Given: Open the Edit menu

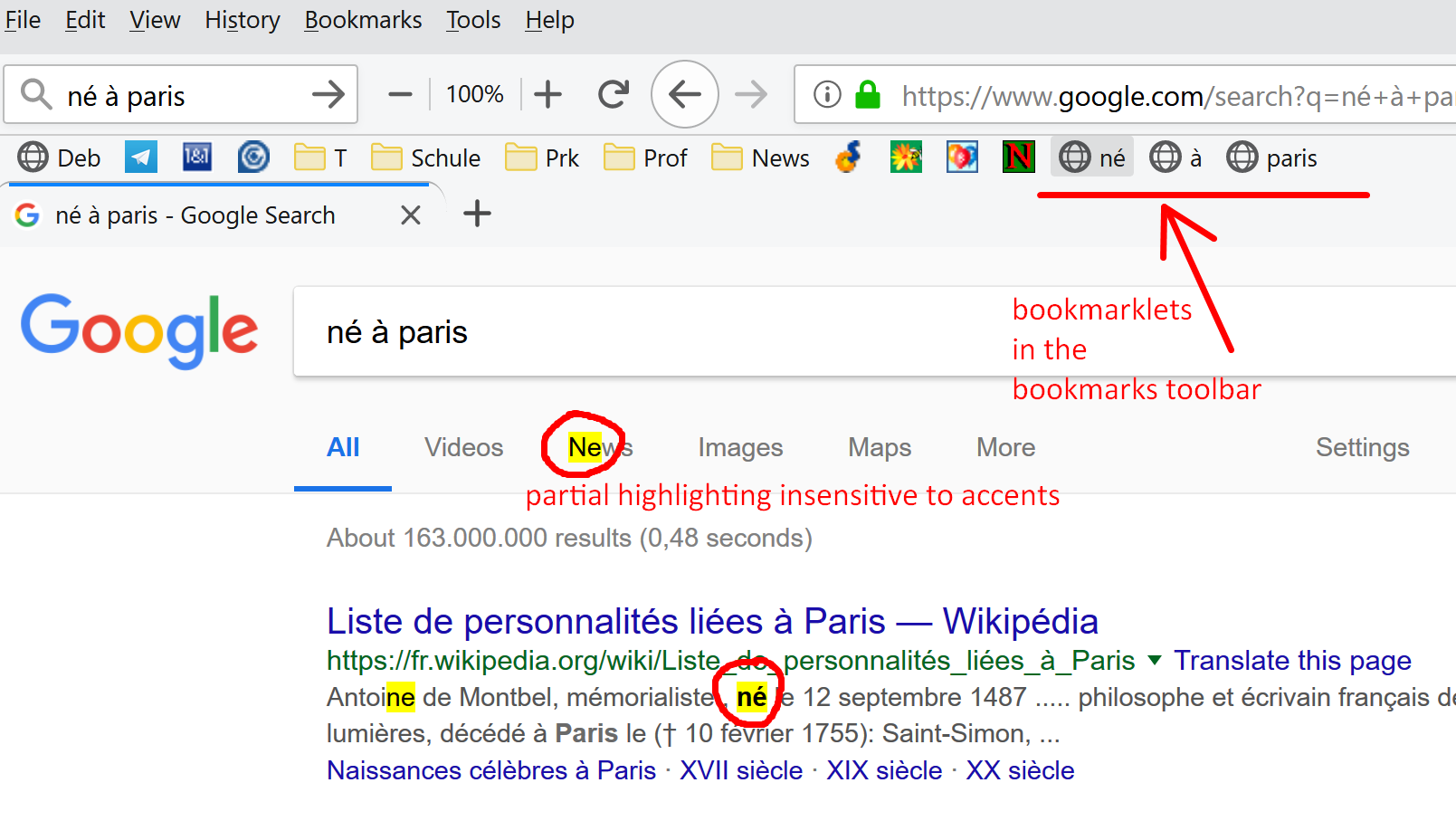Looking at the screenshot, I should click(85, 20).
